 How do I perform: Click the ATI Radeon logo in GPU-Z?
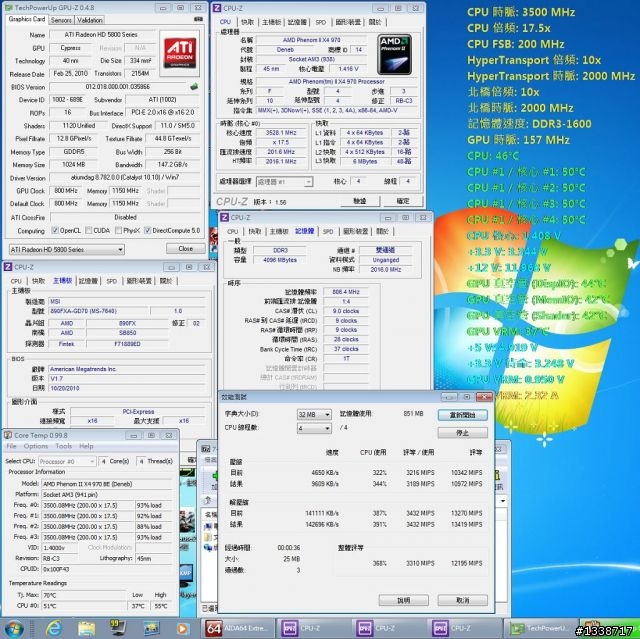[180, 53]
